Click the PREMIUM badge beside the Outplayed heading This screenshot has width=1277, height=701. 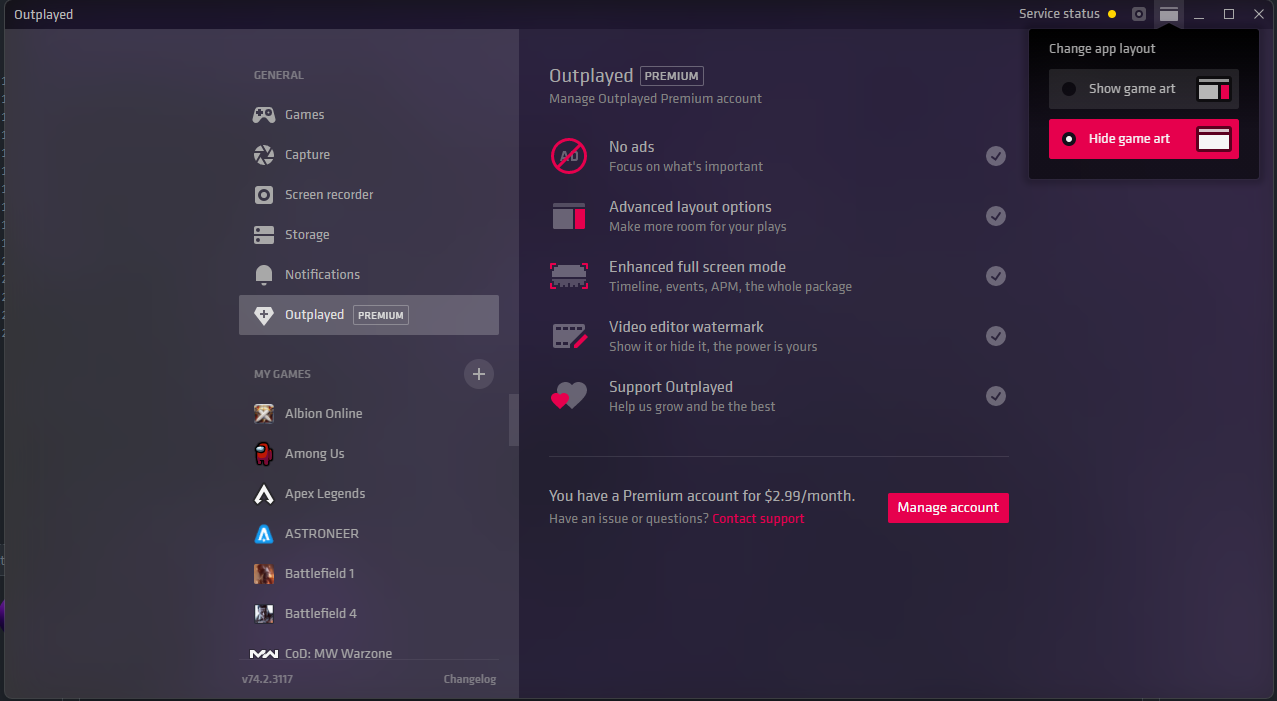[672, 76]
